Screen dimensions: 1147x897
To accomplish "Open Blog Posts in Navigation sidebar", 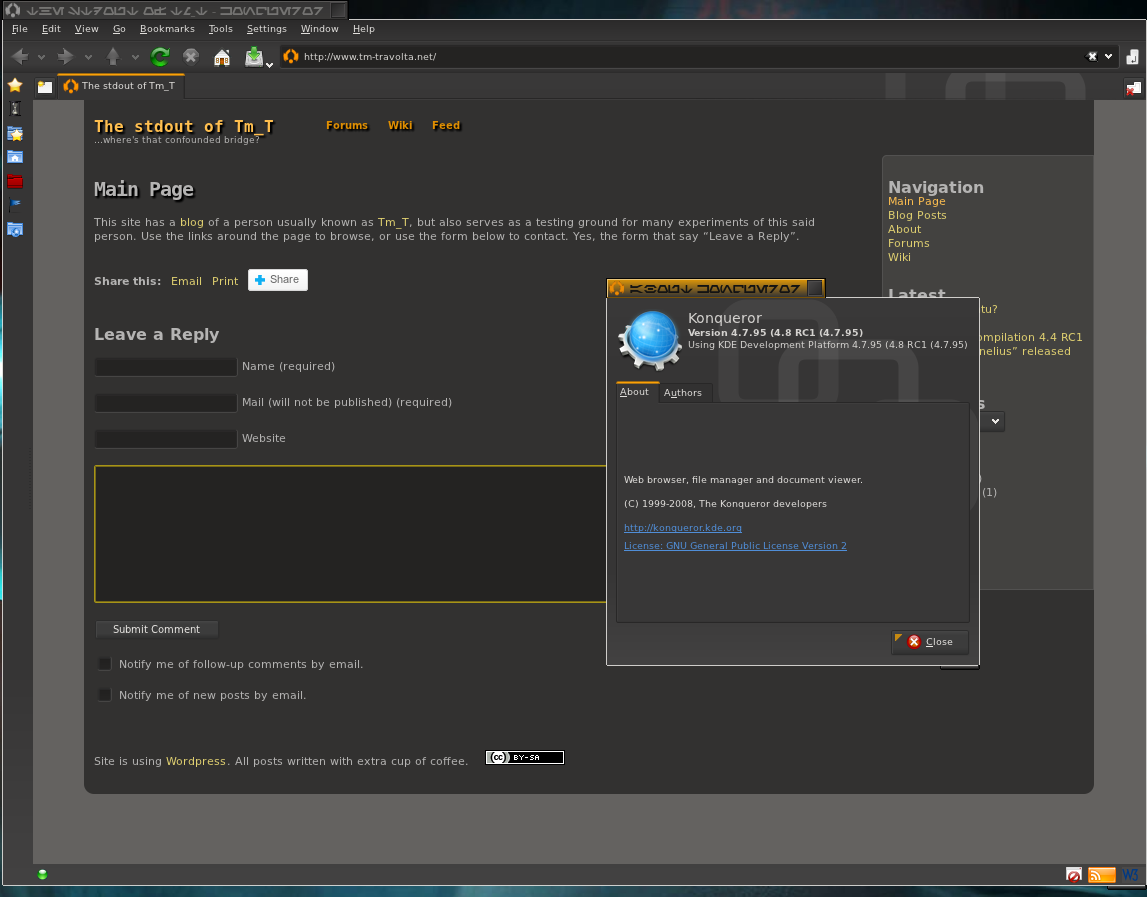I will pos(917,215).
